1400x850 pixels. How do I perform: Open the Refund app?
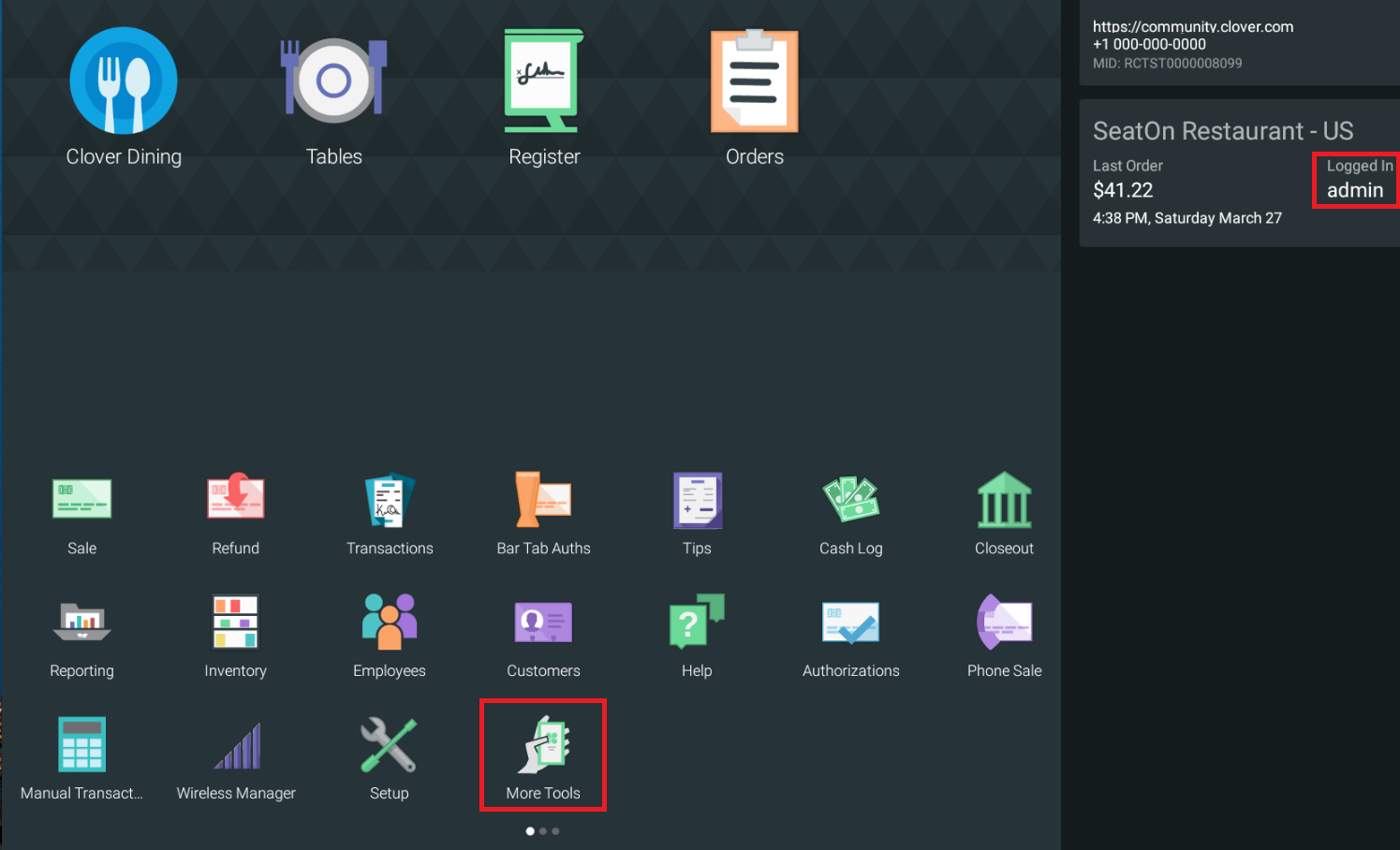pyautogui.click(x=235, y=500)
